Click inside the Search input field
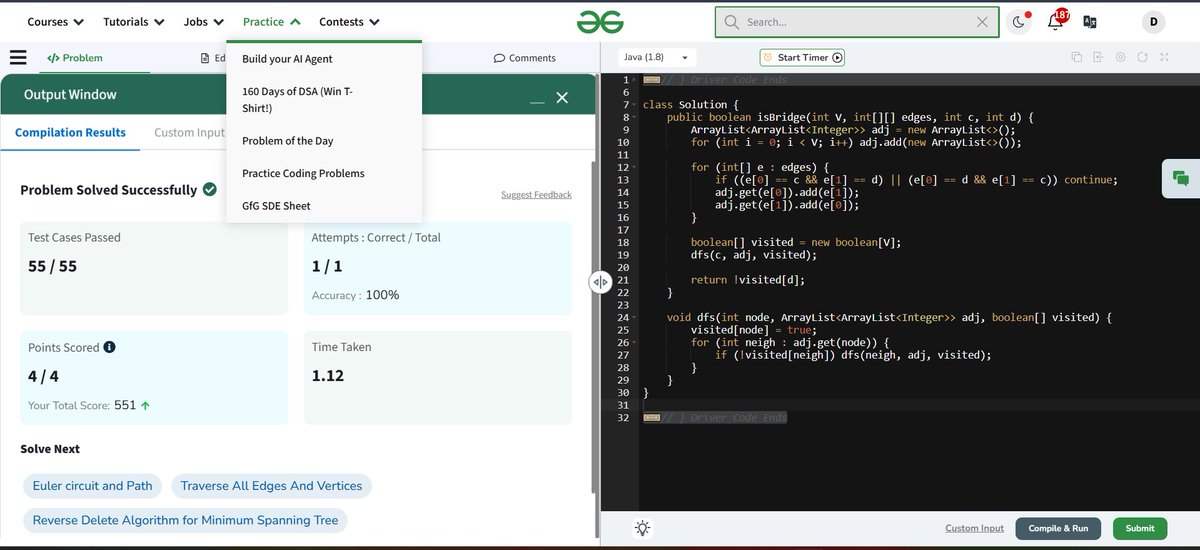This screenshot has height=550, width=1200. [x=858, y=21]
